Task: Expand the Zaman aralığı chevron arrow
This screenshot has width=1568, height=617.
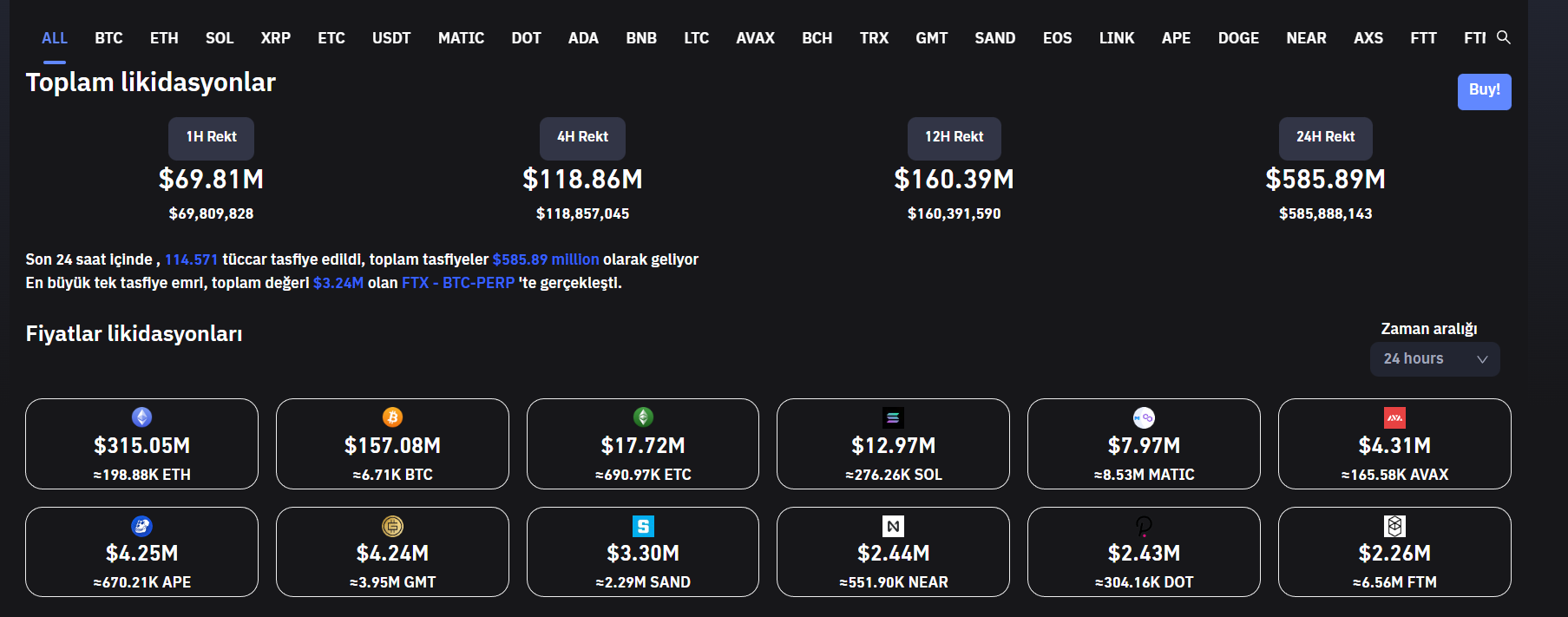Action: point(1482,359)
